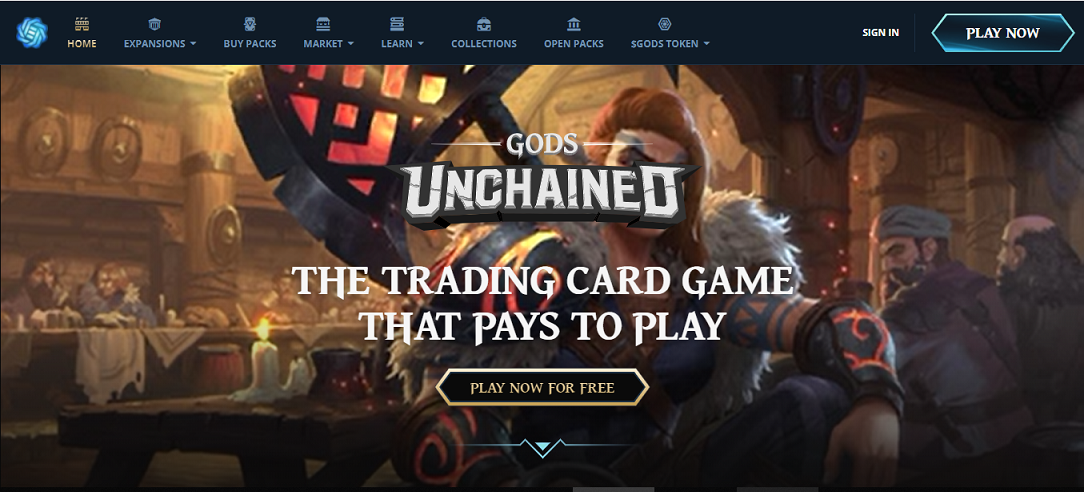Click the Home icon in navbar
1084x492 pixels.
(82, 24)
